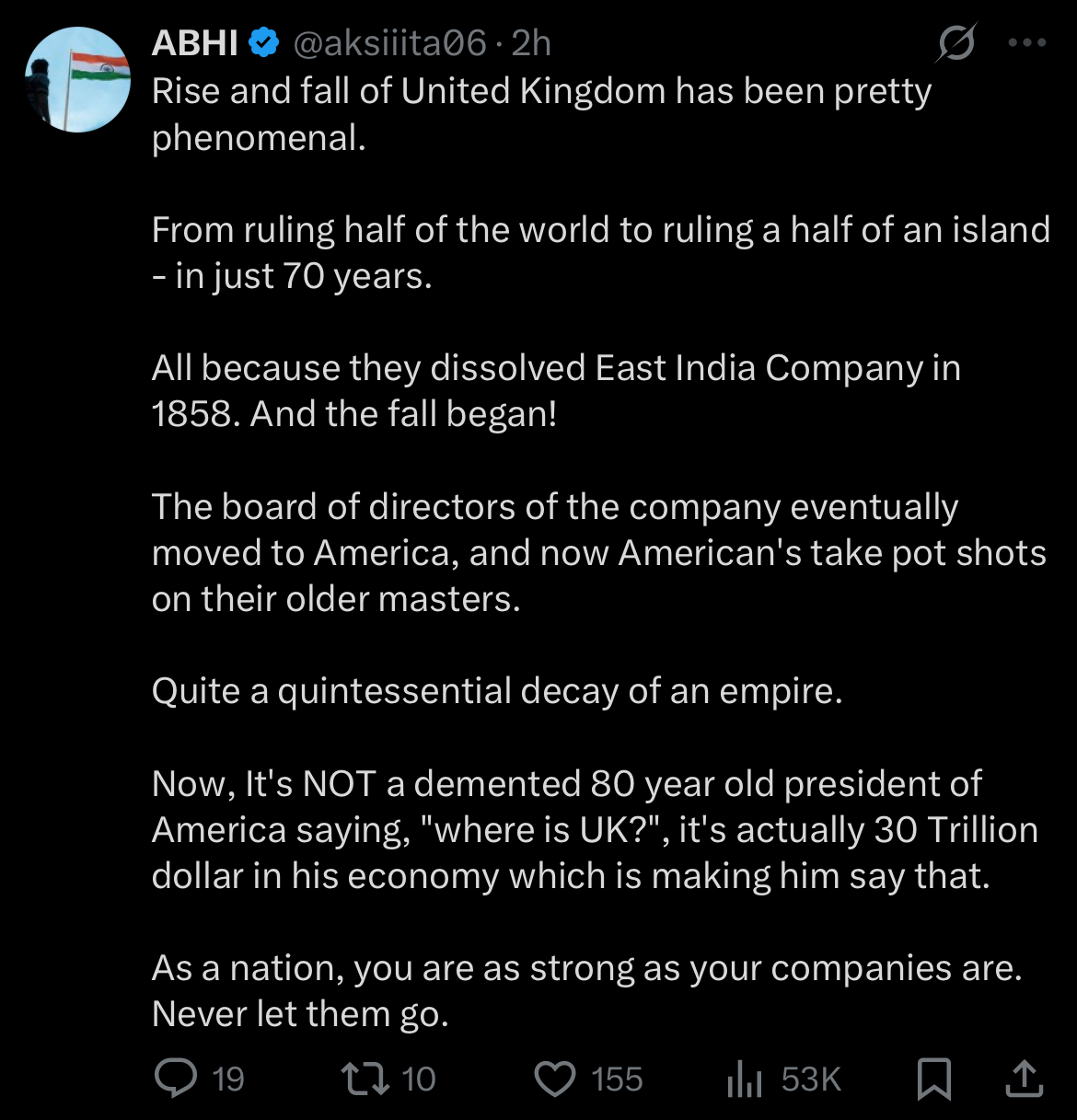This screenshot has height=1120, width=1077.
Task: Click the 53K views count
Action: click(811, 1079)
